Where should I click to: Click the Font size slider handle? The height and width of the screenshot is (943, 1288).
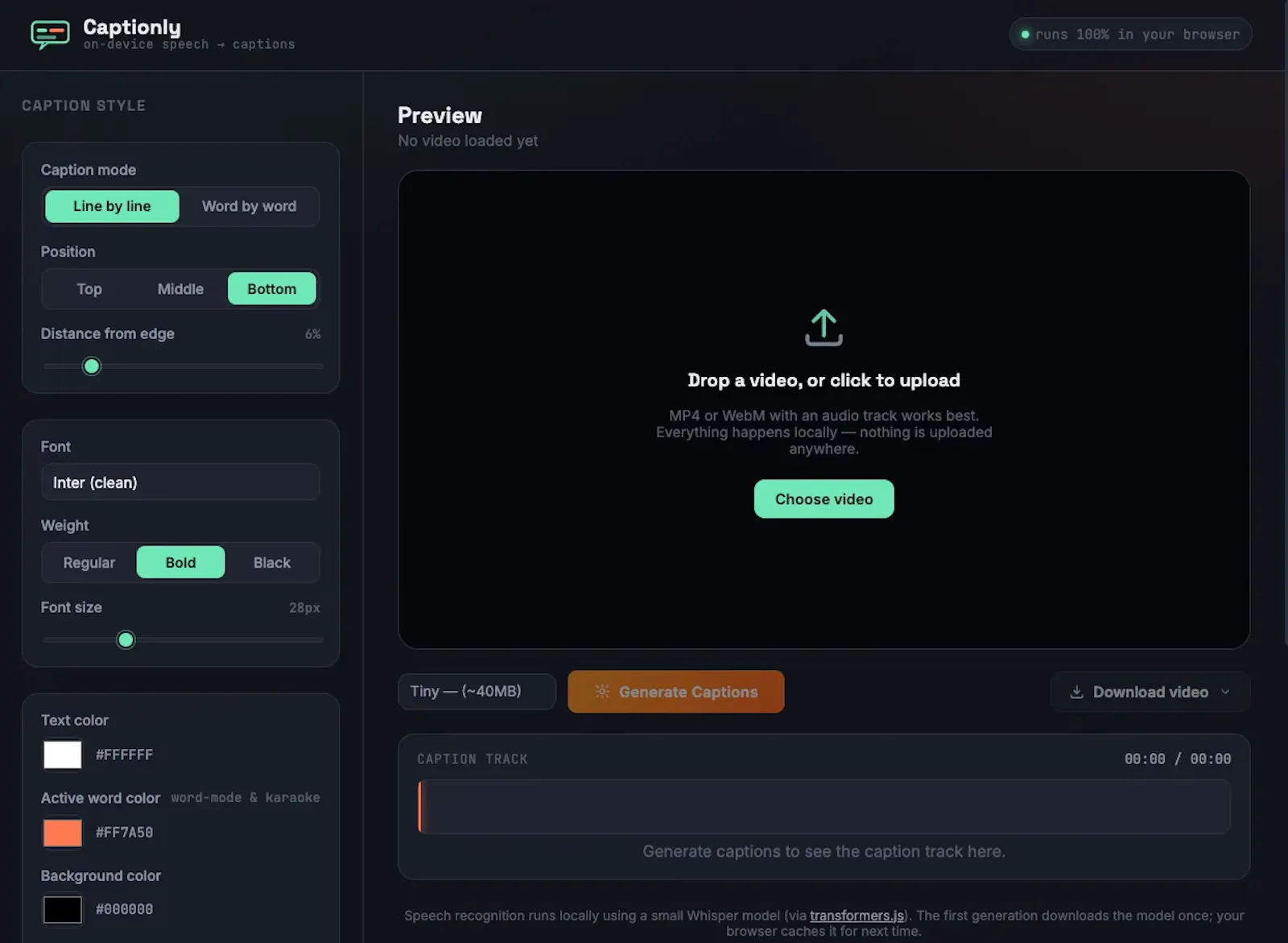[x=126, y=640]
